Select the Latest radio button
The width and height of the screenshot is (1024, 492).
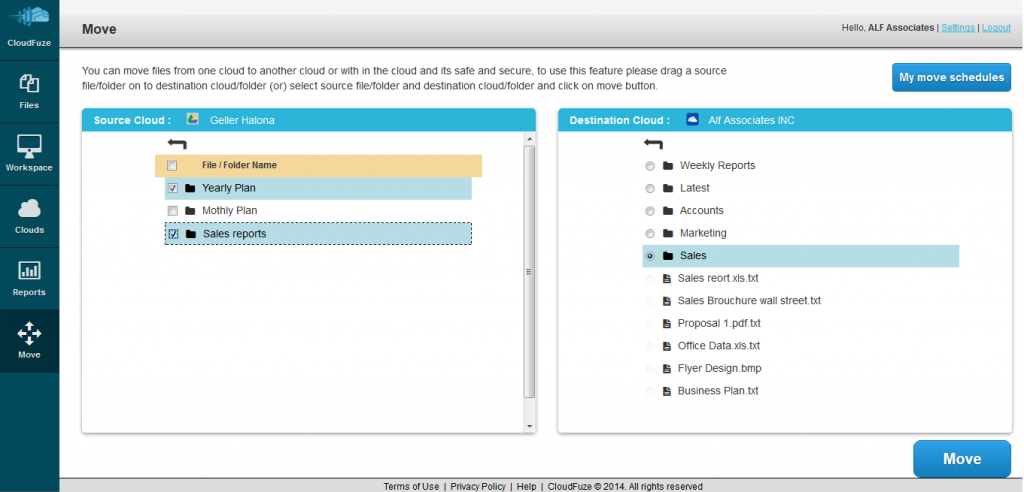coord(649,189)
